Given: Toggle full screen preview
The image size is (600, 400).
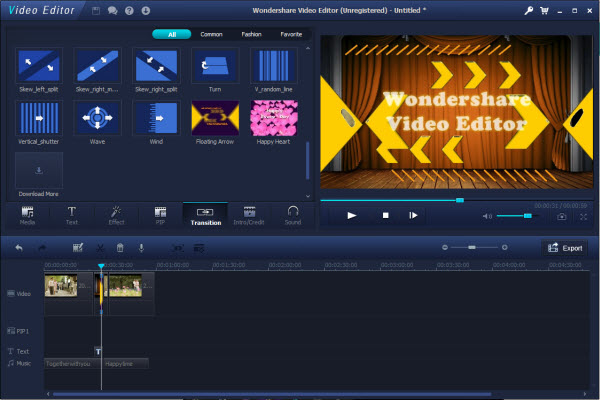Looking at the screenshot, I should [583, 217].
